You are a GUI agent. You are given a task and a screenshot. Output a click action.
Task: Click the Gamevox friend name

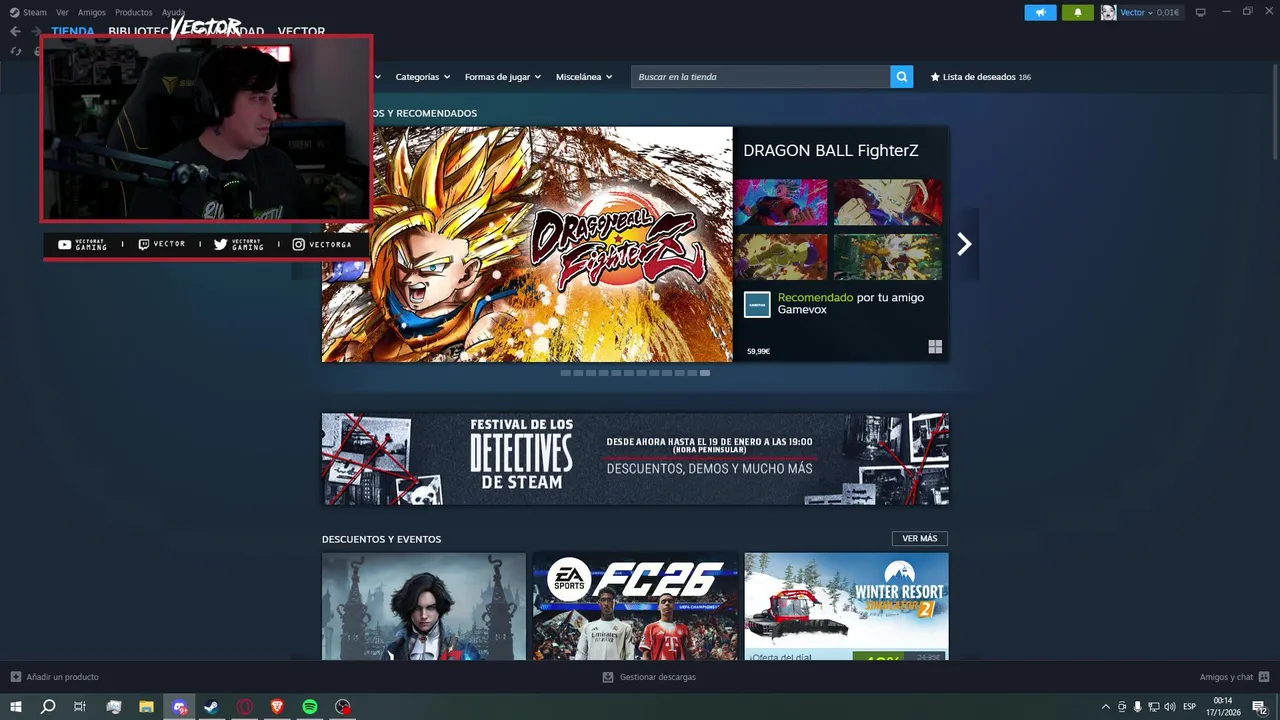(x=802, y=310)
